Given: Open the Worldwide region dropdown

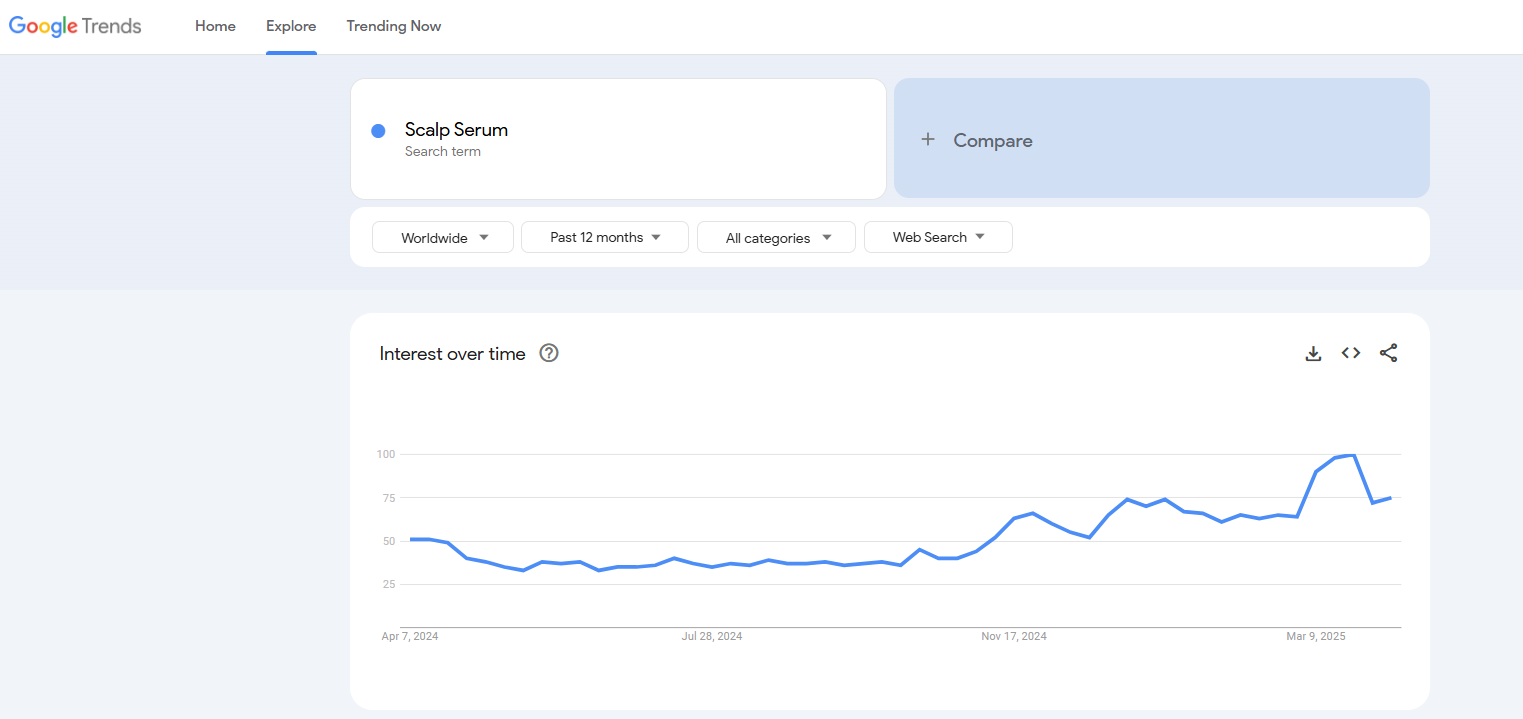Looking at the screenshot, I should [443, 237].
